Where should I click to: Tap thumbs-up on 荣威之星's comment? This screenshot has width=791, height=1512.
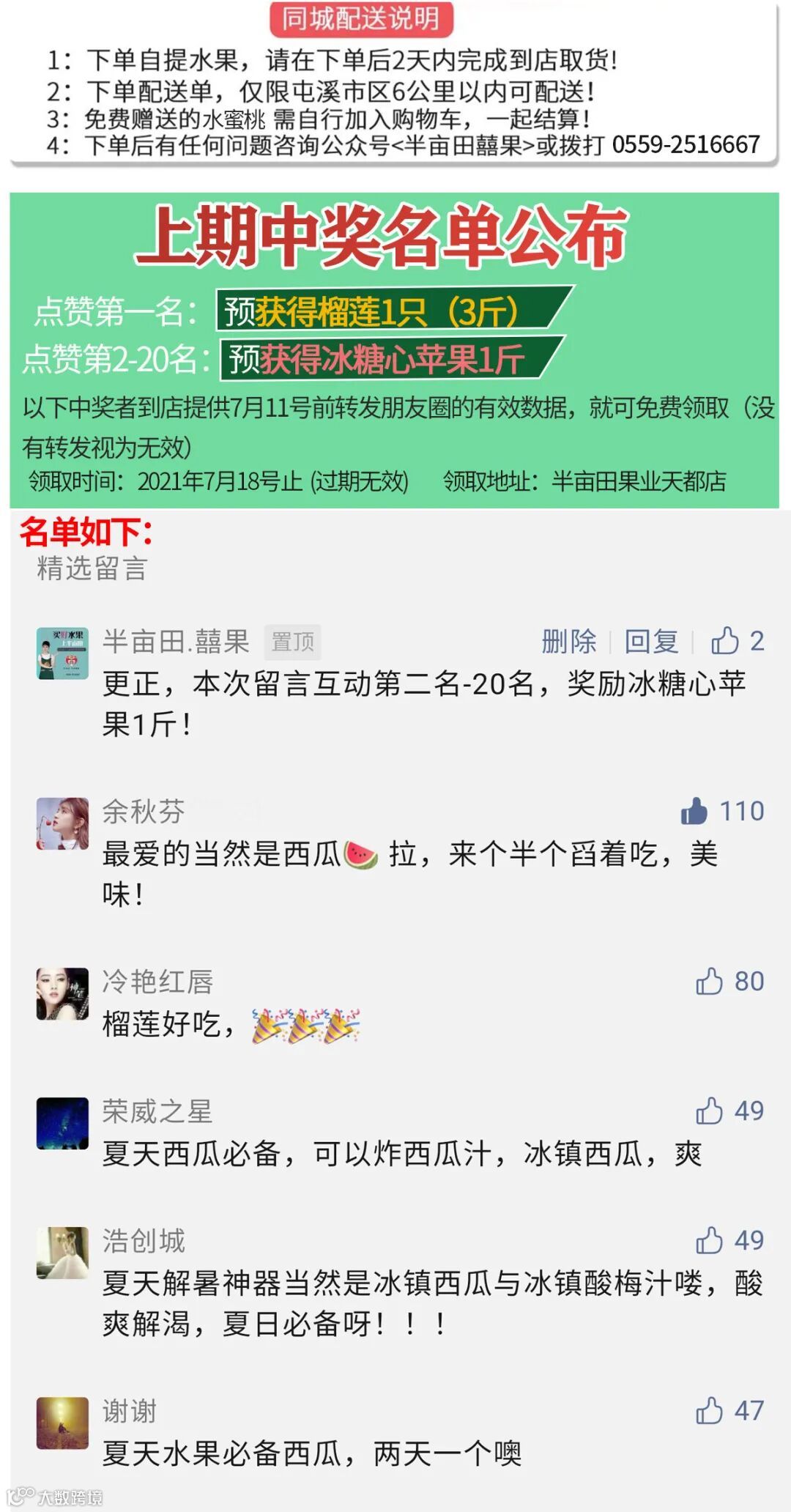[709, 1111]
